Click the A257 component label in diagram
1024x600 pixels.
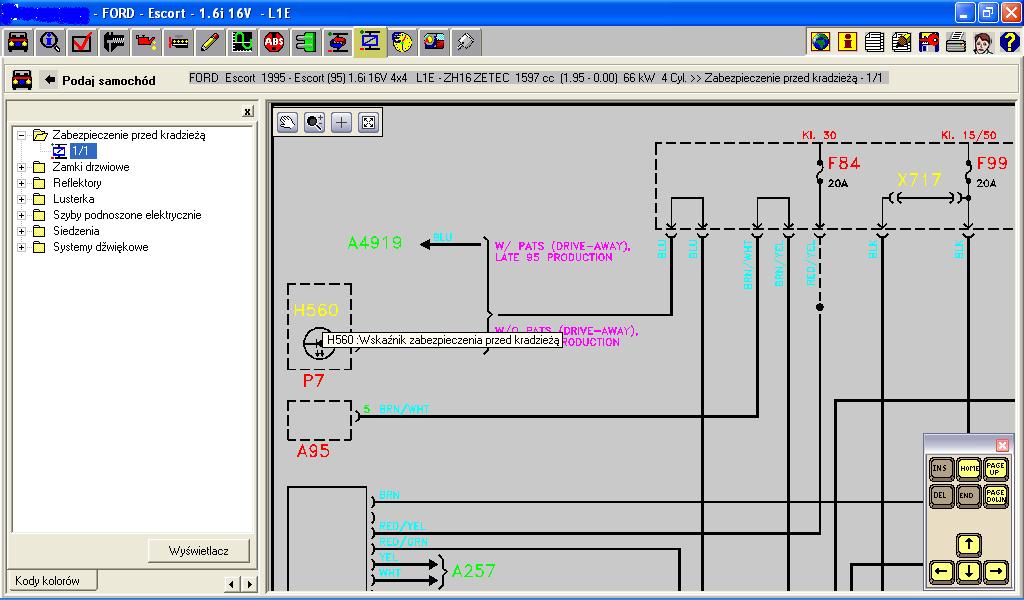click(473, 571)
